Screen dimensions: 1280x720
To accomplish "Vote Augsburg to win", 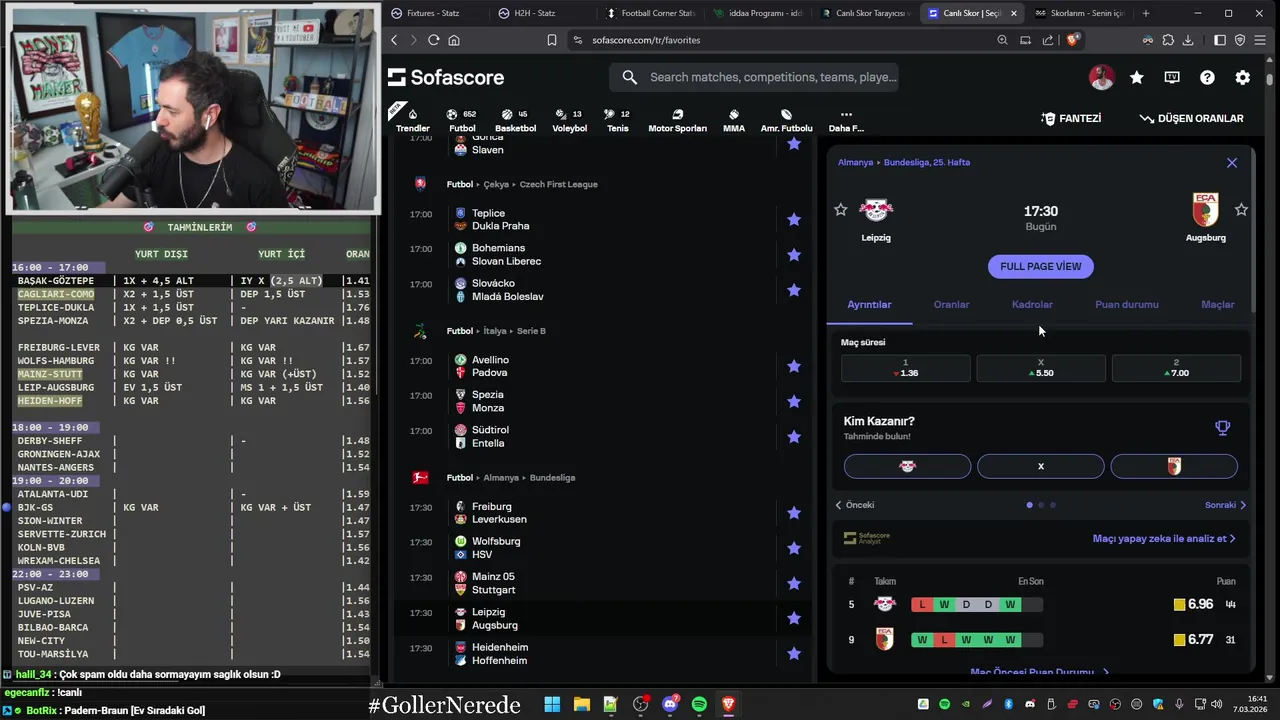I will (x=1174, y=466).
